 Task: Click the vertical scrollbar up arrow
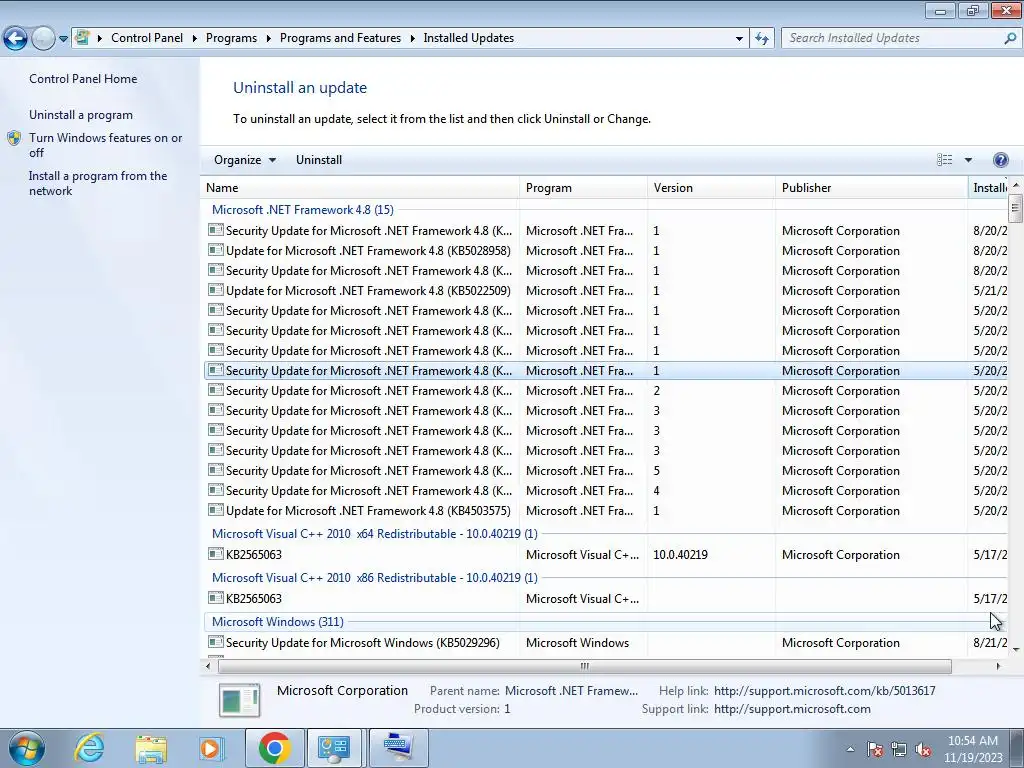(x=1016, y=186)
